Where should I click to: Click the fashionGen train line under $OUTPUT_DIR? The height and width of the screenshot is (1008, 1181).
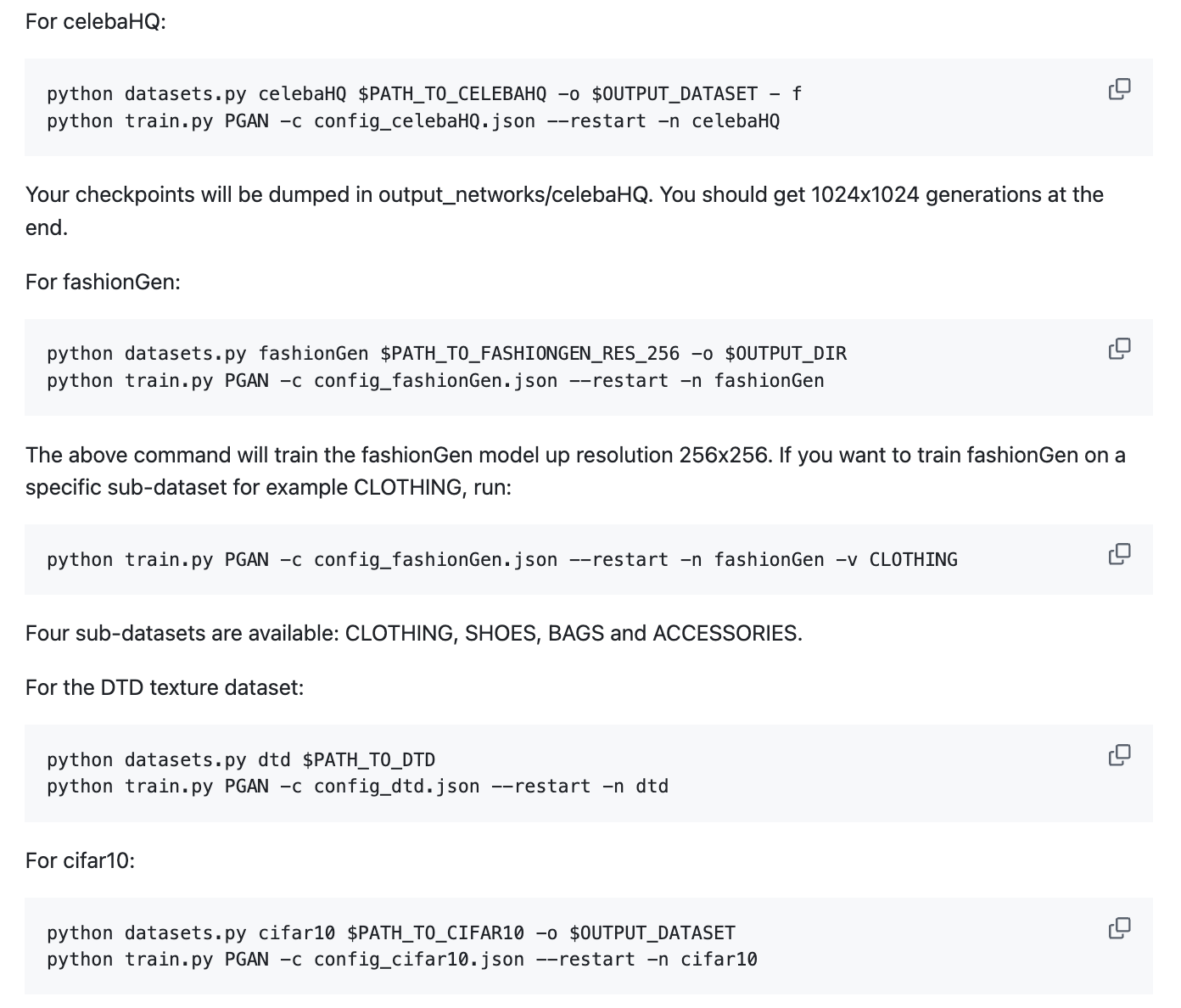coord(435,380)
